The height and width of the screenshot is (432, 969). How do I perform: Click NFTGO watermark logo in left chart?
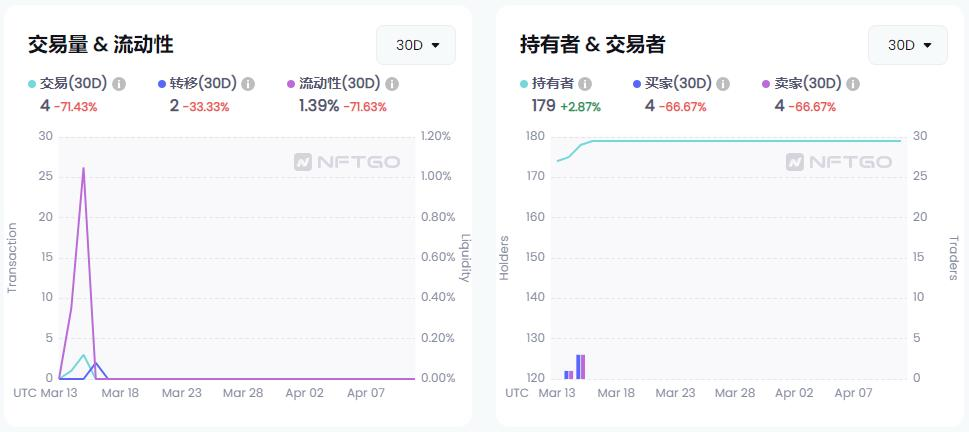[x=347, y=162]
